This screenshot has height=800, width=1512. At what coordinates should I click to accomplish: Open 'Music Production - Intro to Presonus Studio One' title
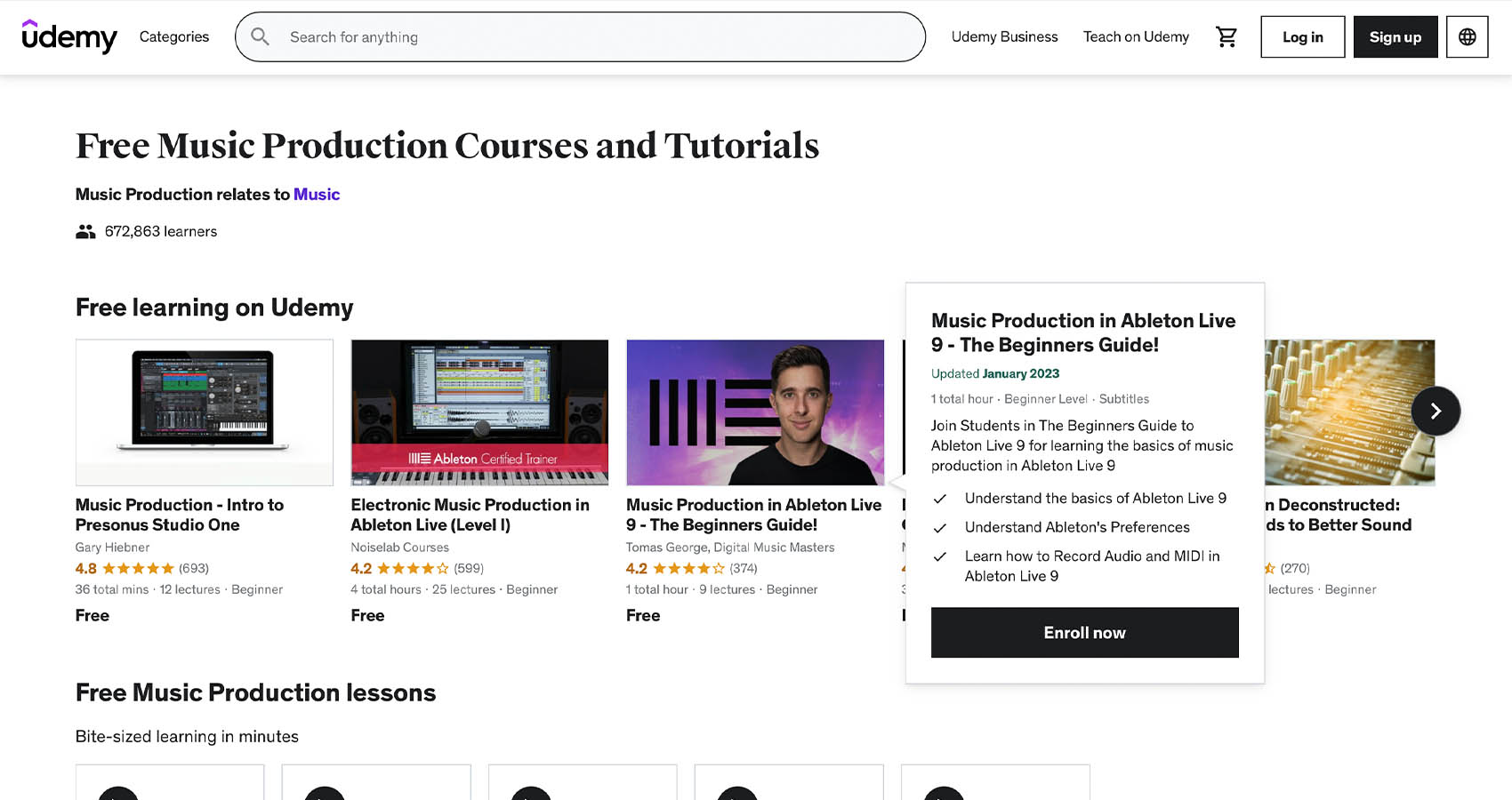[180, 515]
